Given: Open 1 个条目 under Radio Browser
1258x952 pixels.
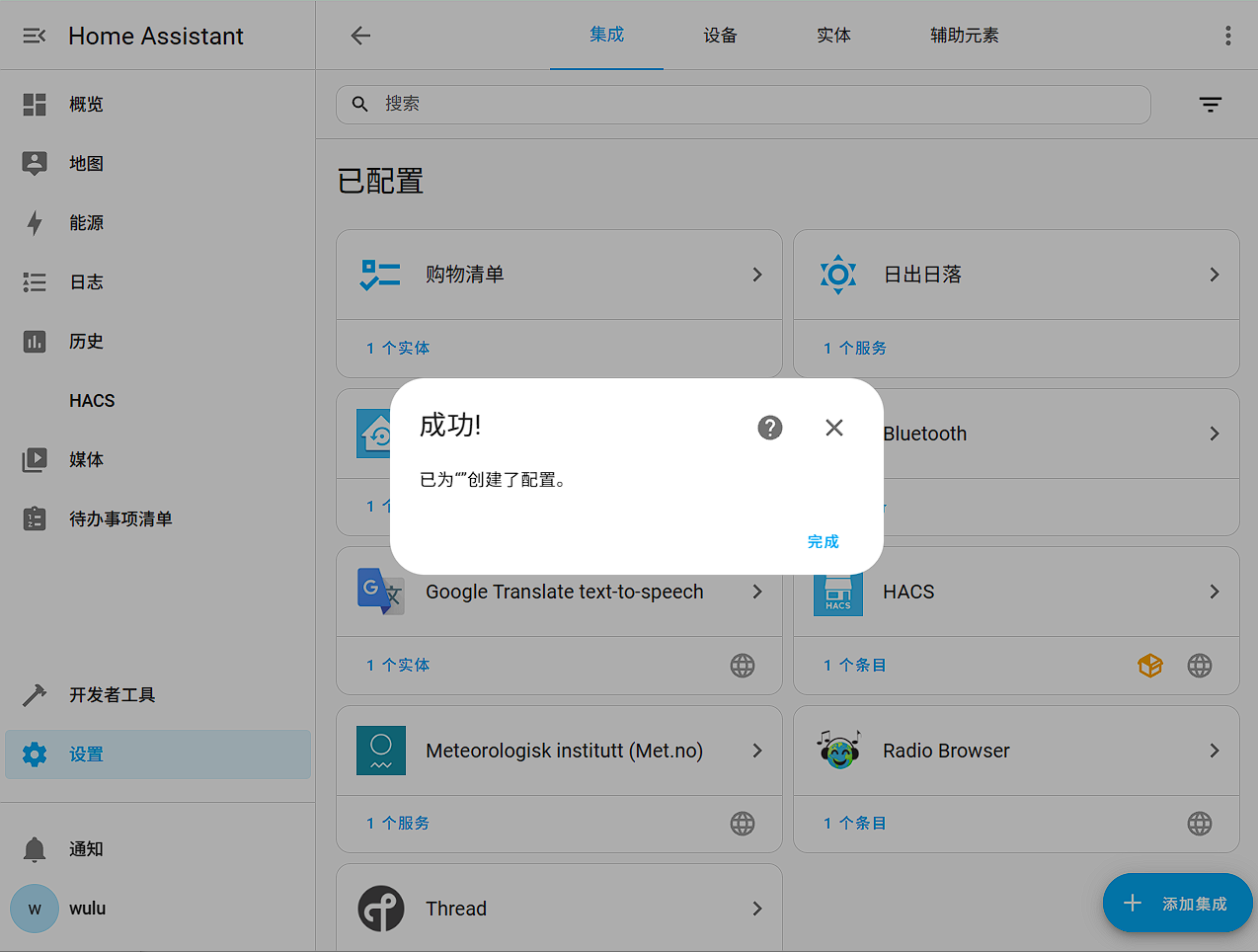Looking at the screenshot, I should [x=855, y=823].
